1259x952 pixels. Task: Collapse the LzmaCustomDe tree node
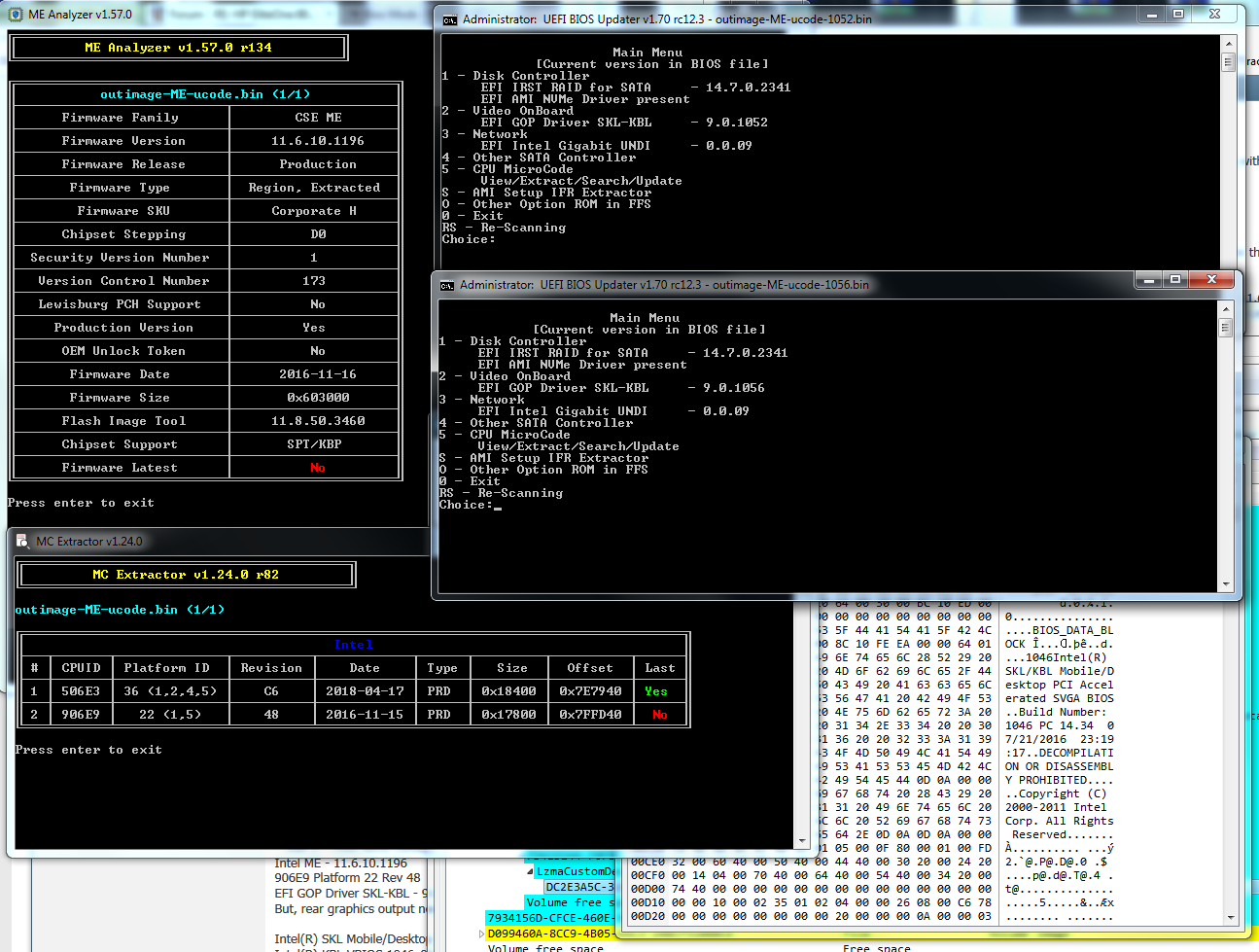pyautogui.click(x=530, y=871)
